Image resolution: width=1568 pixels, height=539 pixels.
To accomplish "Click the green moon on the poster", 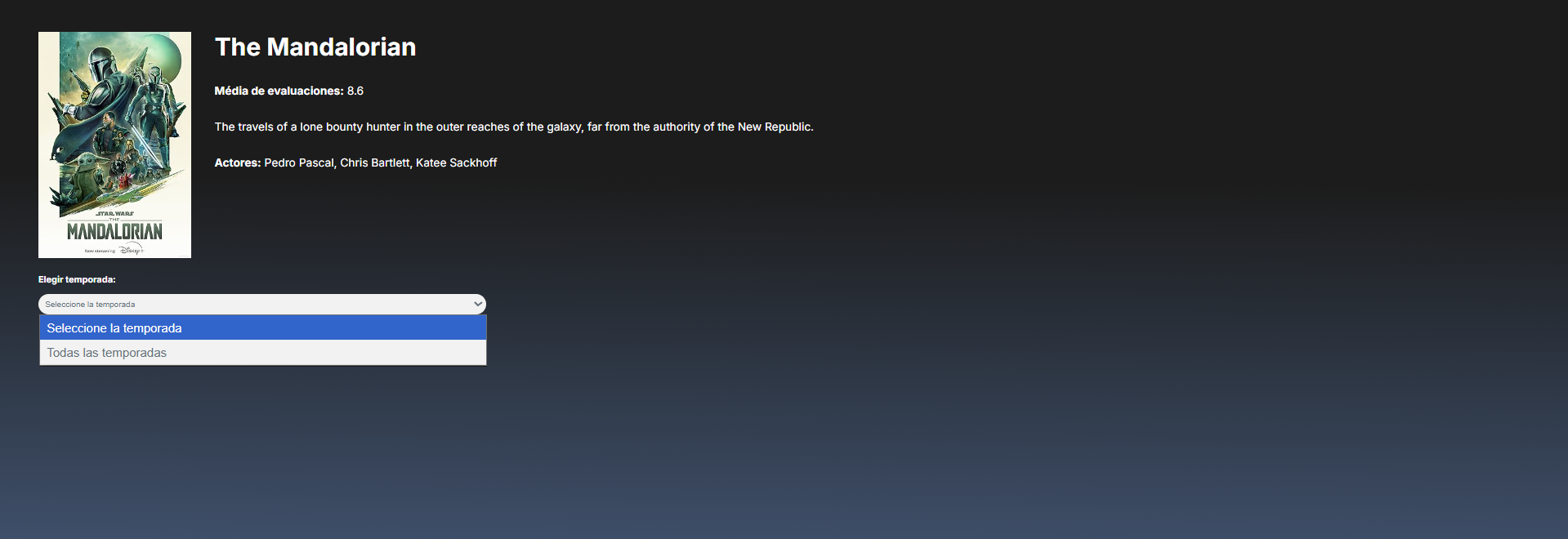I will [x=163, y=53].
